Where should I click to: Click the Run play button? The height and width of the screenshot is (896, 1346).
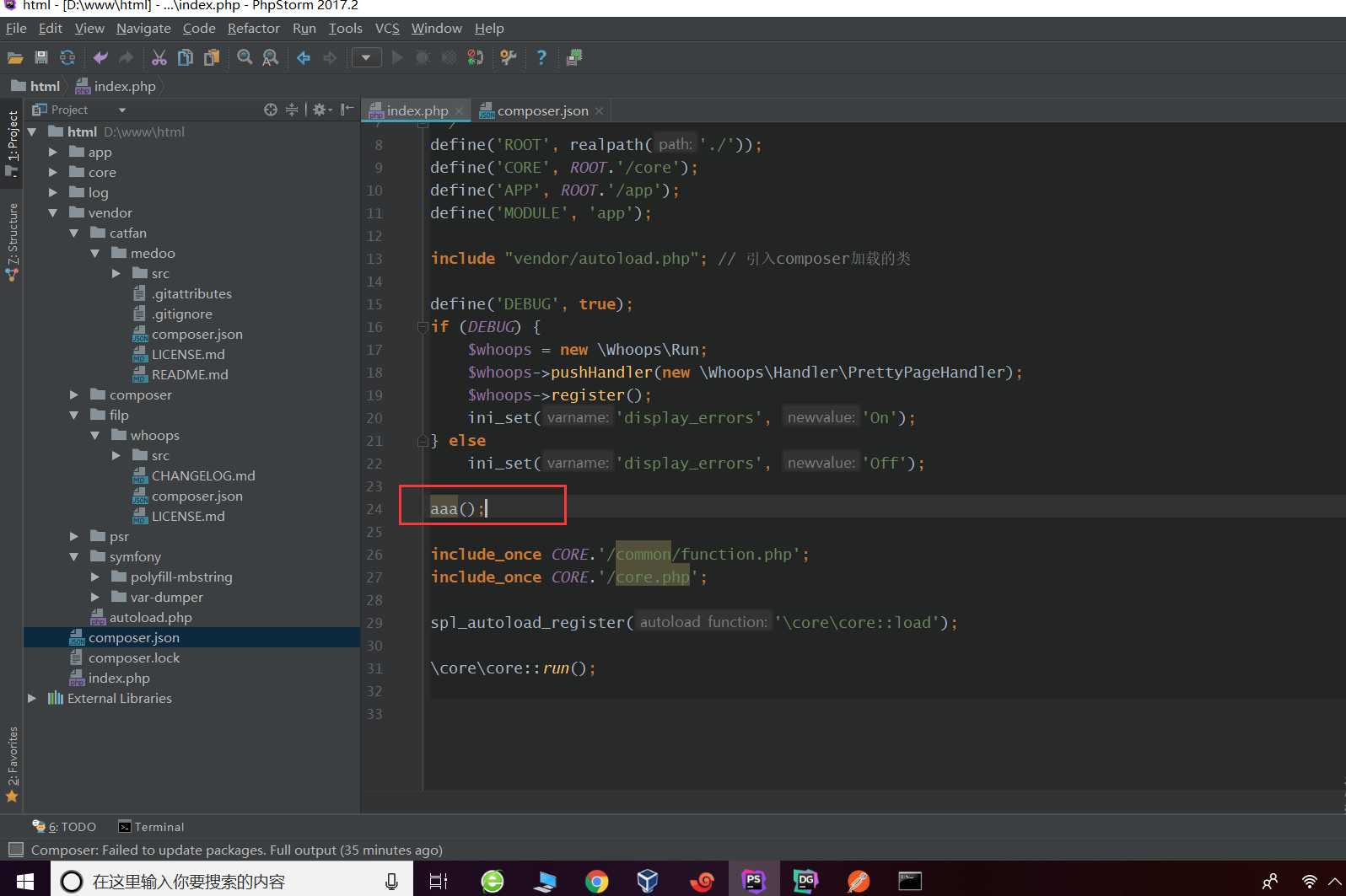coord(397,57)
